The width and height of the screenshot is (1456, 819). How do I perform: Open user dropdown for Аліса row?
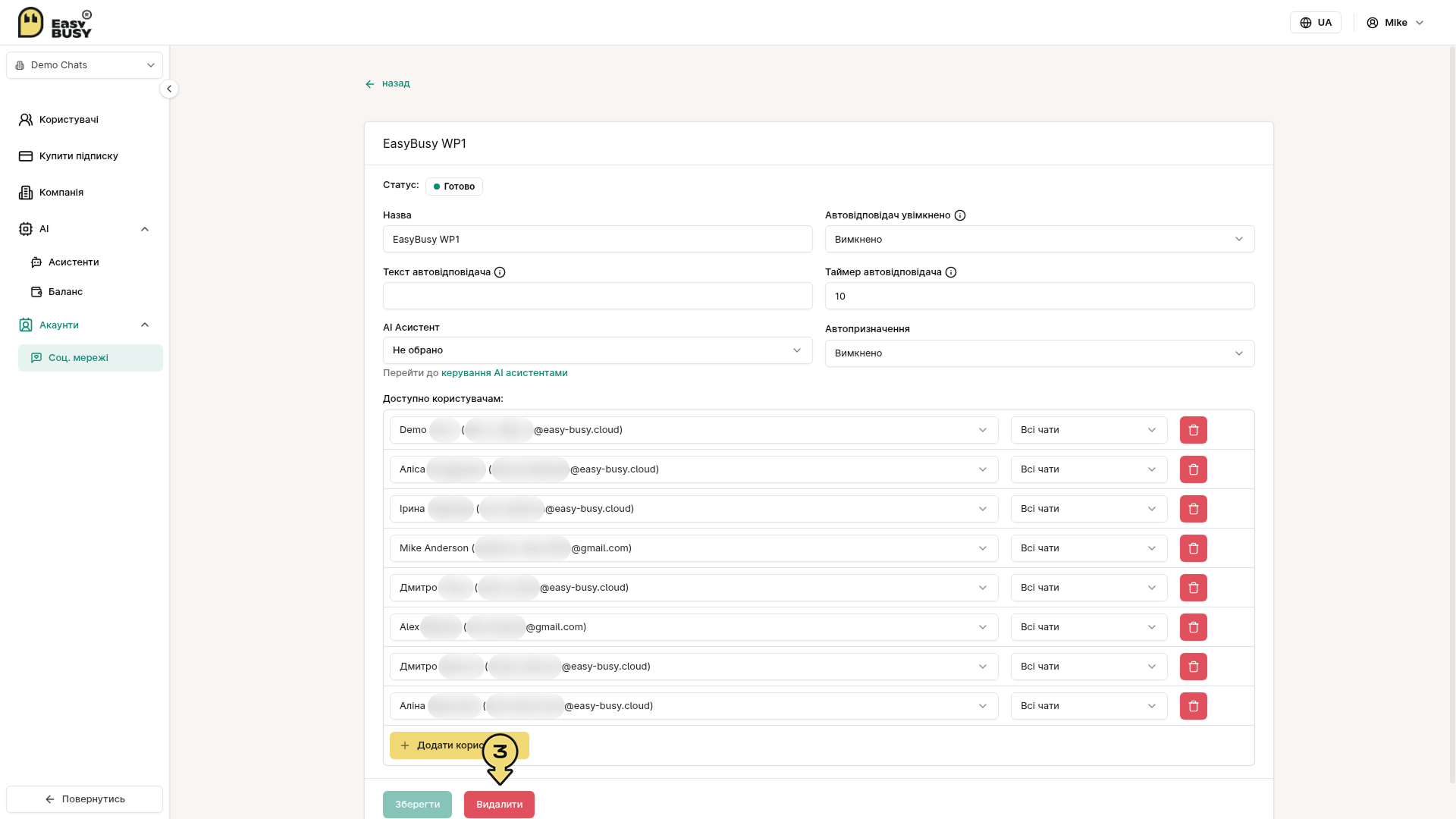coord(694,469)
